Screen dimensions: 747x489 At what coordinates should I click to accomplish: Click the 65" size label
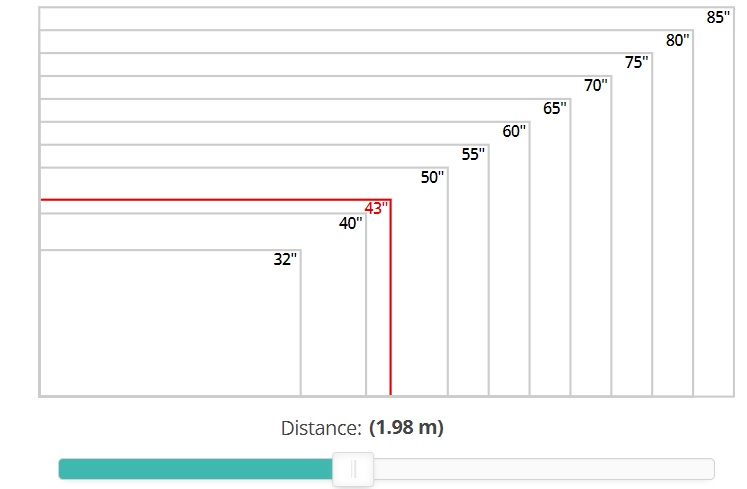pyautogui.click(x=555, y=108)
